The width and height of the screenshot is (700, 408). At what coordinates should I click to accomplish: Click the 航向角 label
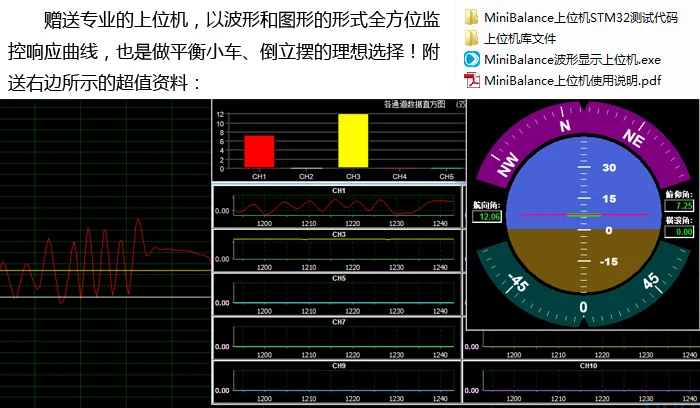(x=487, y=205)
